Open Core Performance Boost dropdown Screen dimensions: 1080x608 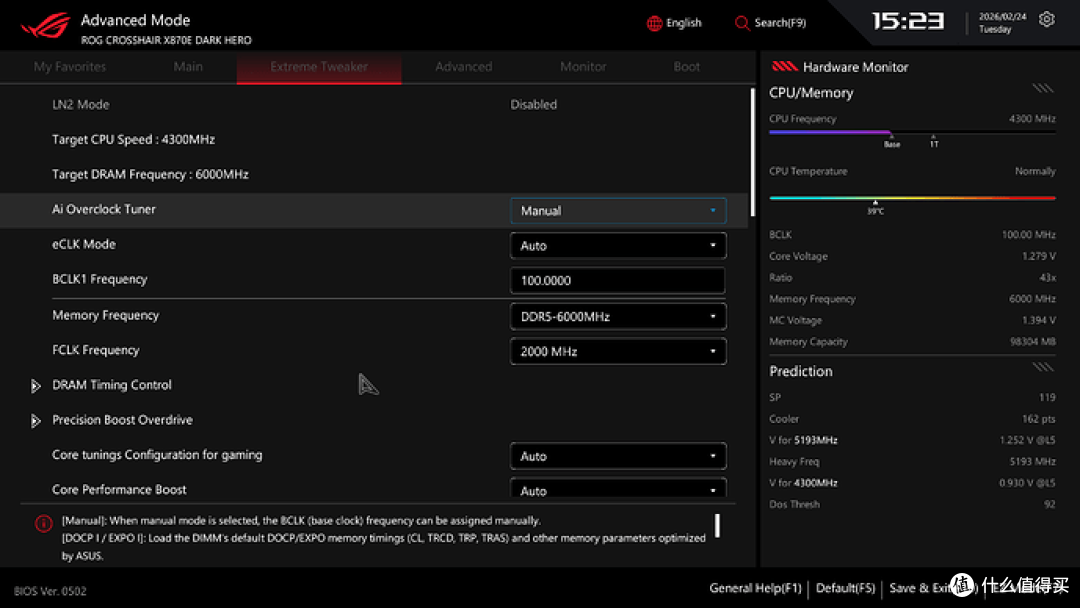tap(618, 489)
